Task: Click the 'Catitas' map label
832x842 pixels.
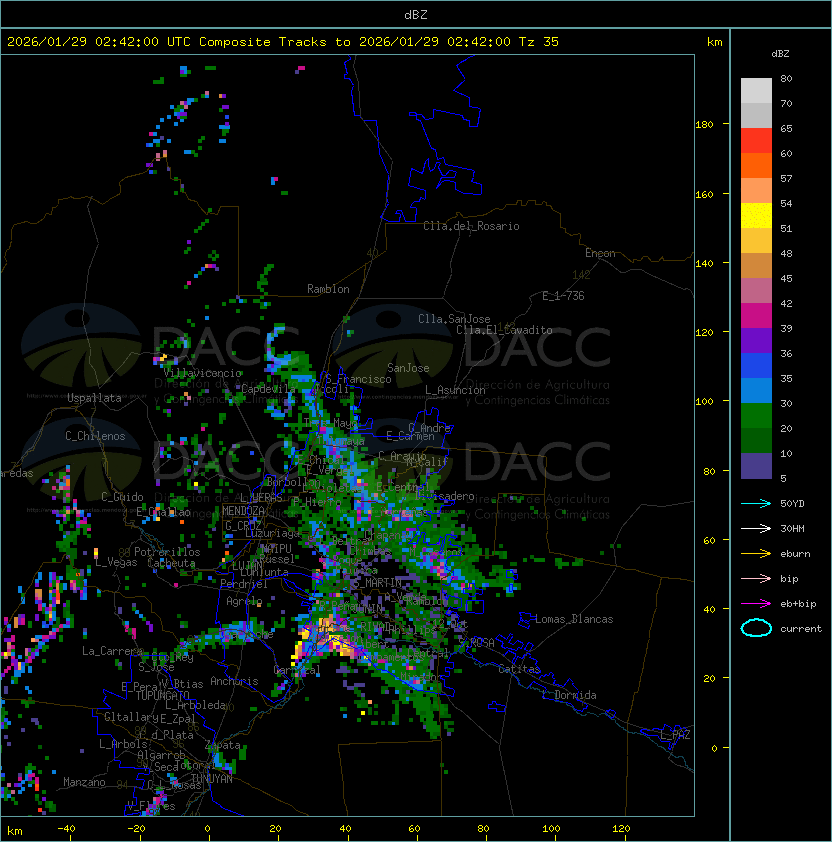Action: [519, 669]
